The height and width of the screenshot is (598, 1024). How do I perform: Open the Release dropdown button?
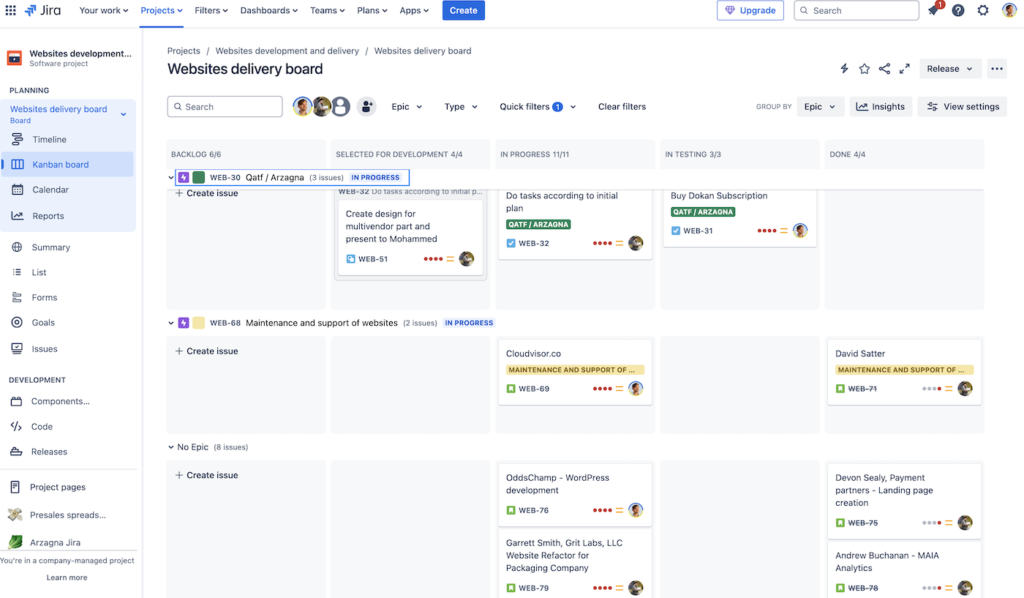point(950,69)
